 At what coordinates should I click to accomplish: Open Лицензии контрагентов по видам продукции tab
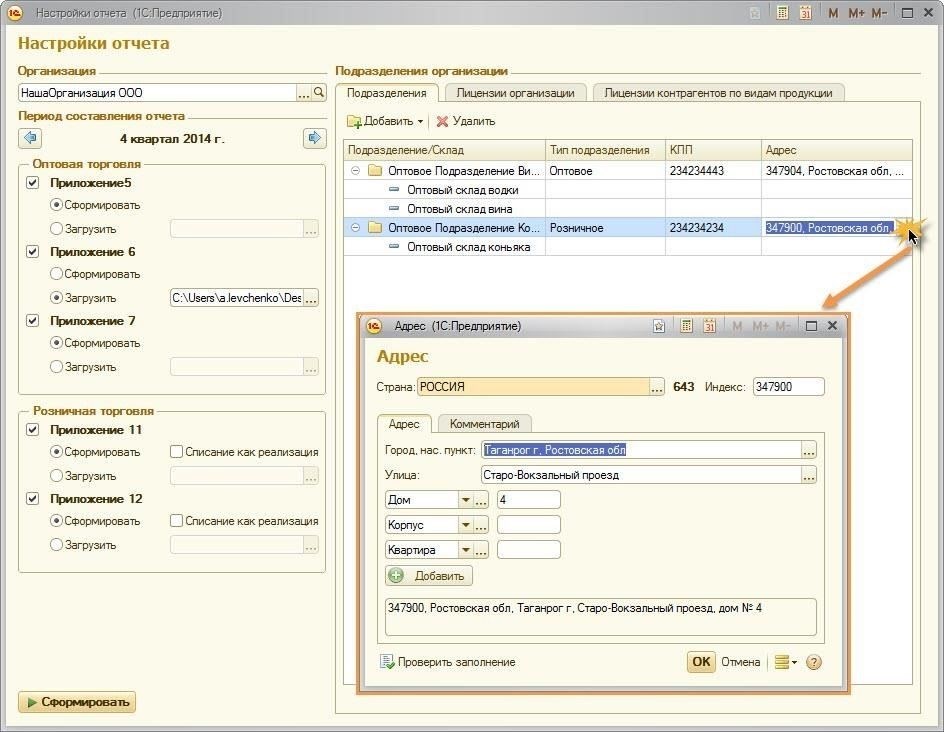[718, 93]
